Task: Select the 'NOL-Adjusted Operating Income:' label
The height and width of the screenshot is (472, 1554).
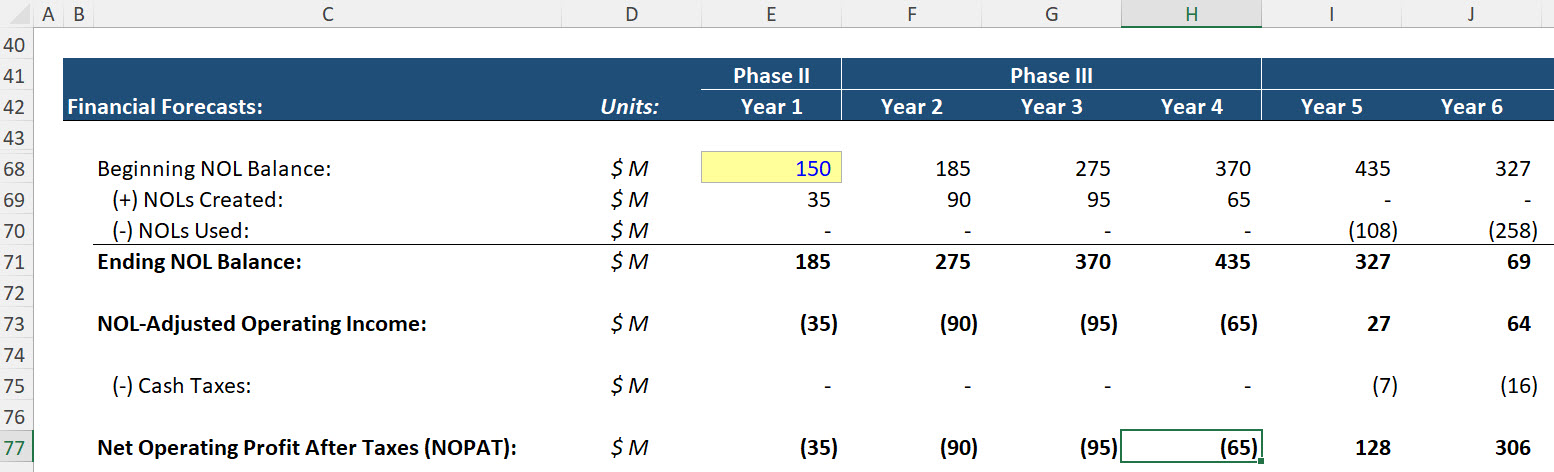Action: point(262,324)
